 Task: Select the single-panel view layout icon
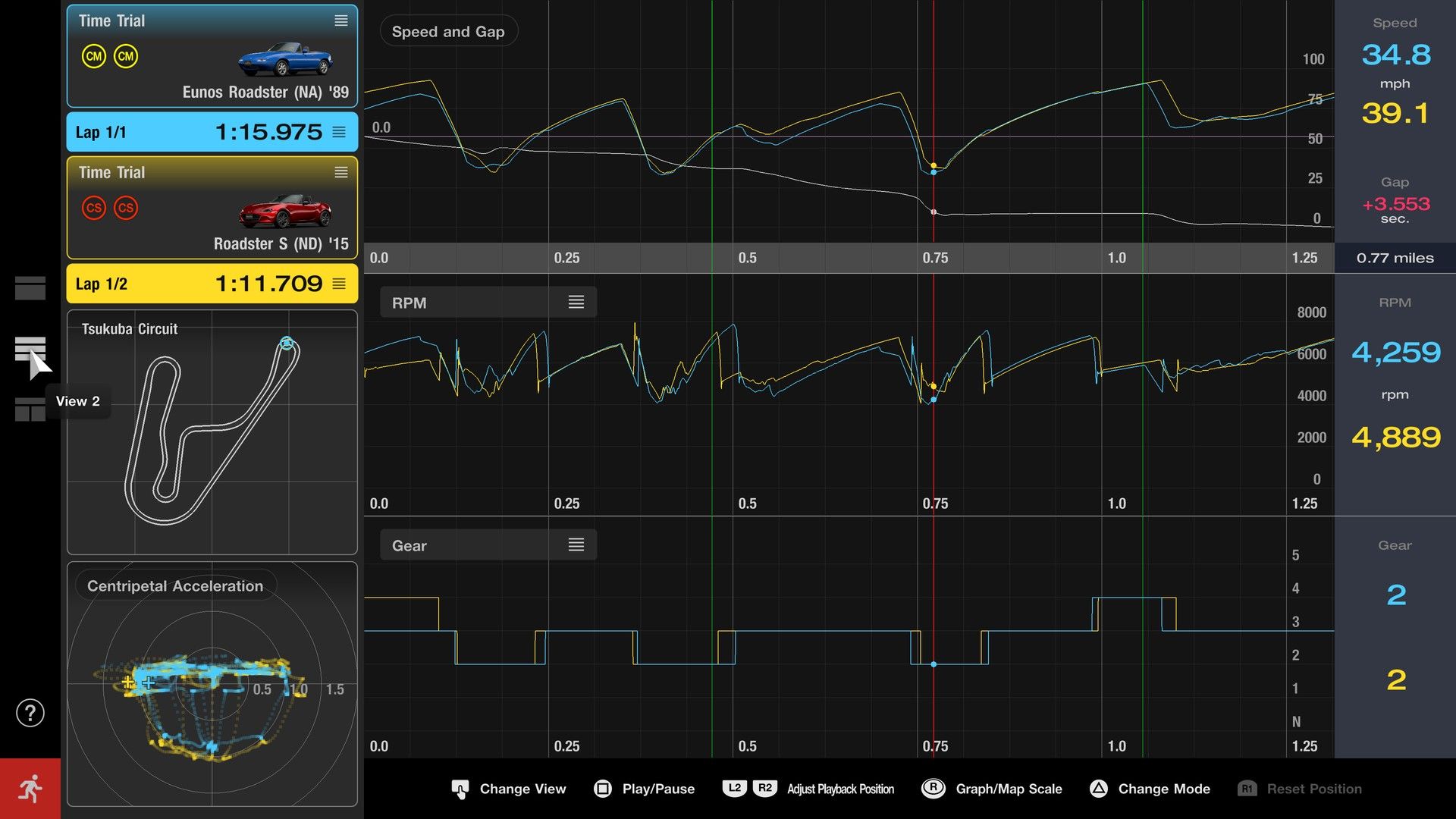[30, 288]
